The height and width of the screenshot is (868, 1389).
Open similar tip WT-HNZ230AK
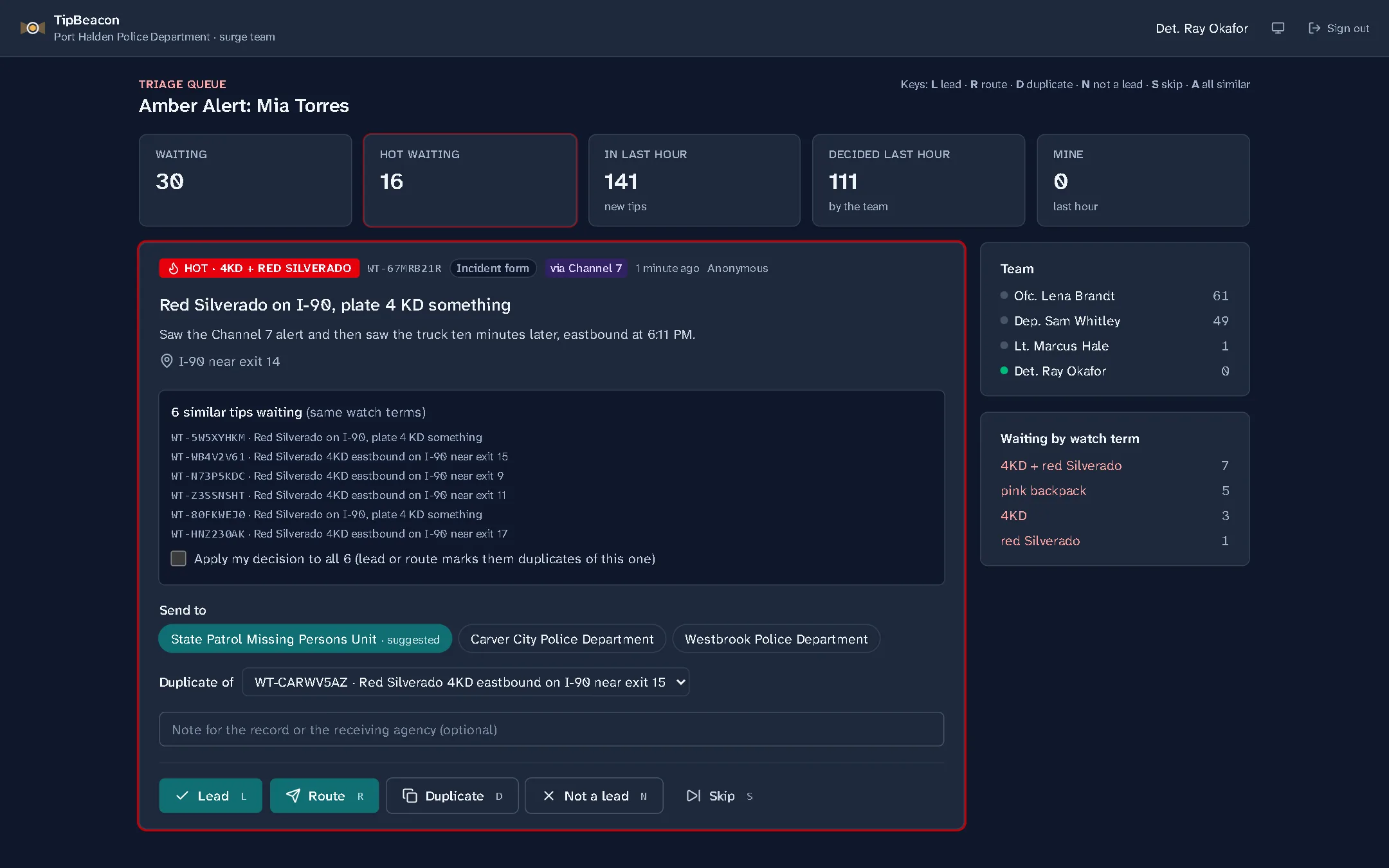340,534
